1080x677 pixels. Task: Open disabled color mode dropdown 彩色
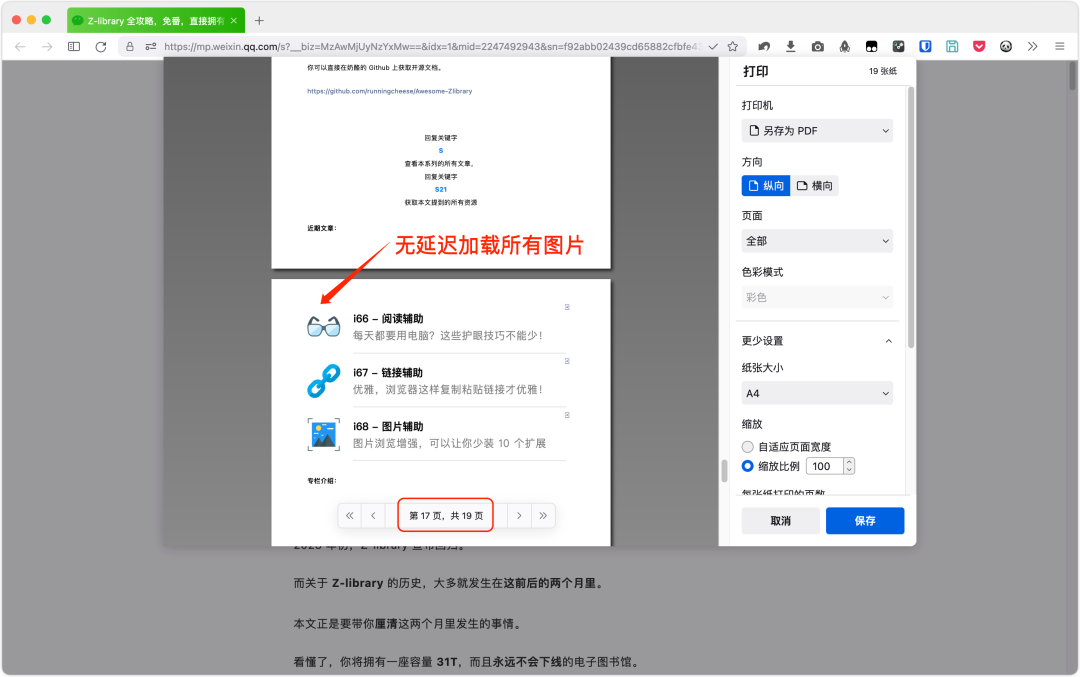tap(817, 298)
